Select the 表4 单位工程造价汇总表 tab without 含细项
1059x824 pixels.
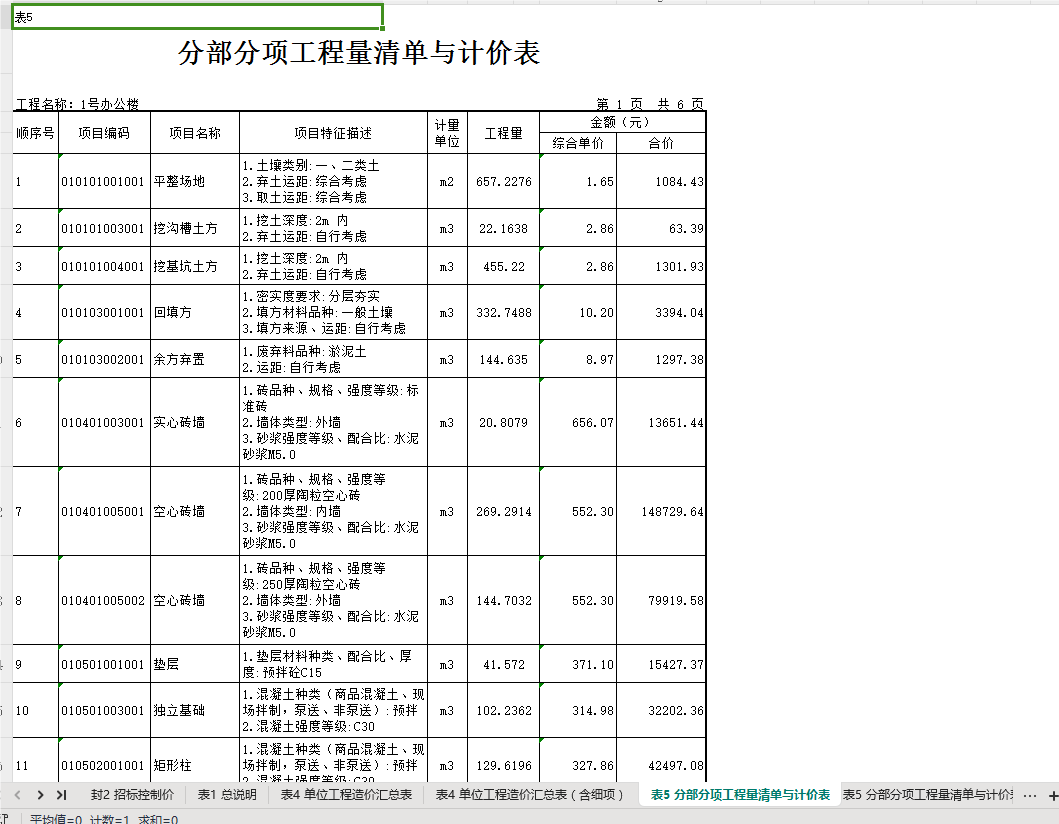[346, 795]
